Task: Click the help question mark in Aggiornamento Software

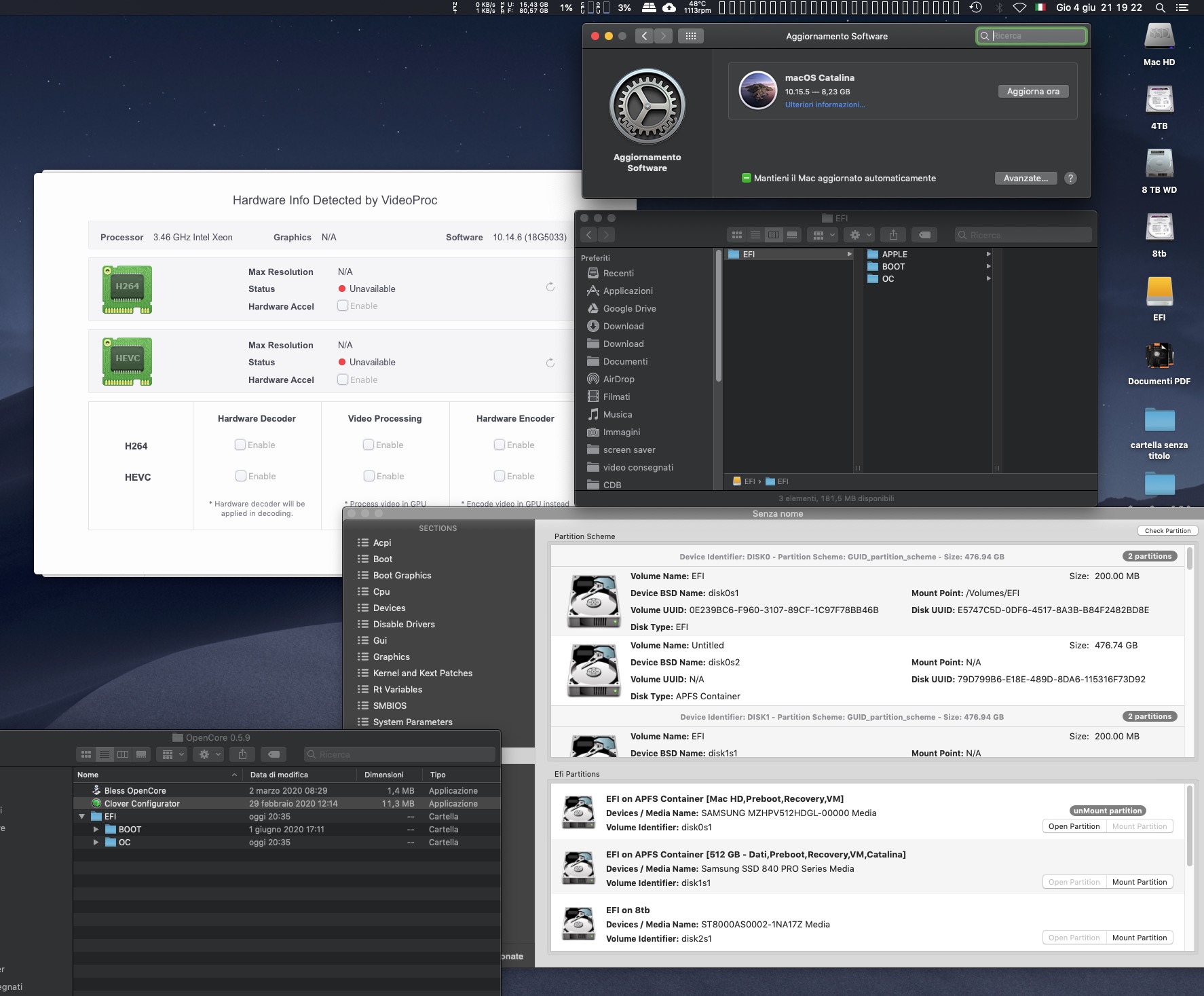Action: 1070,178
